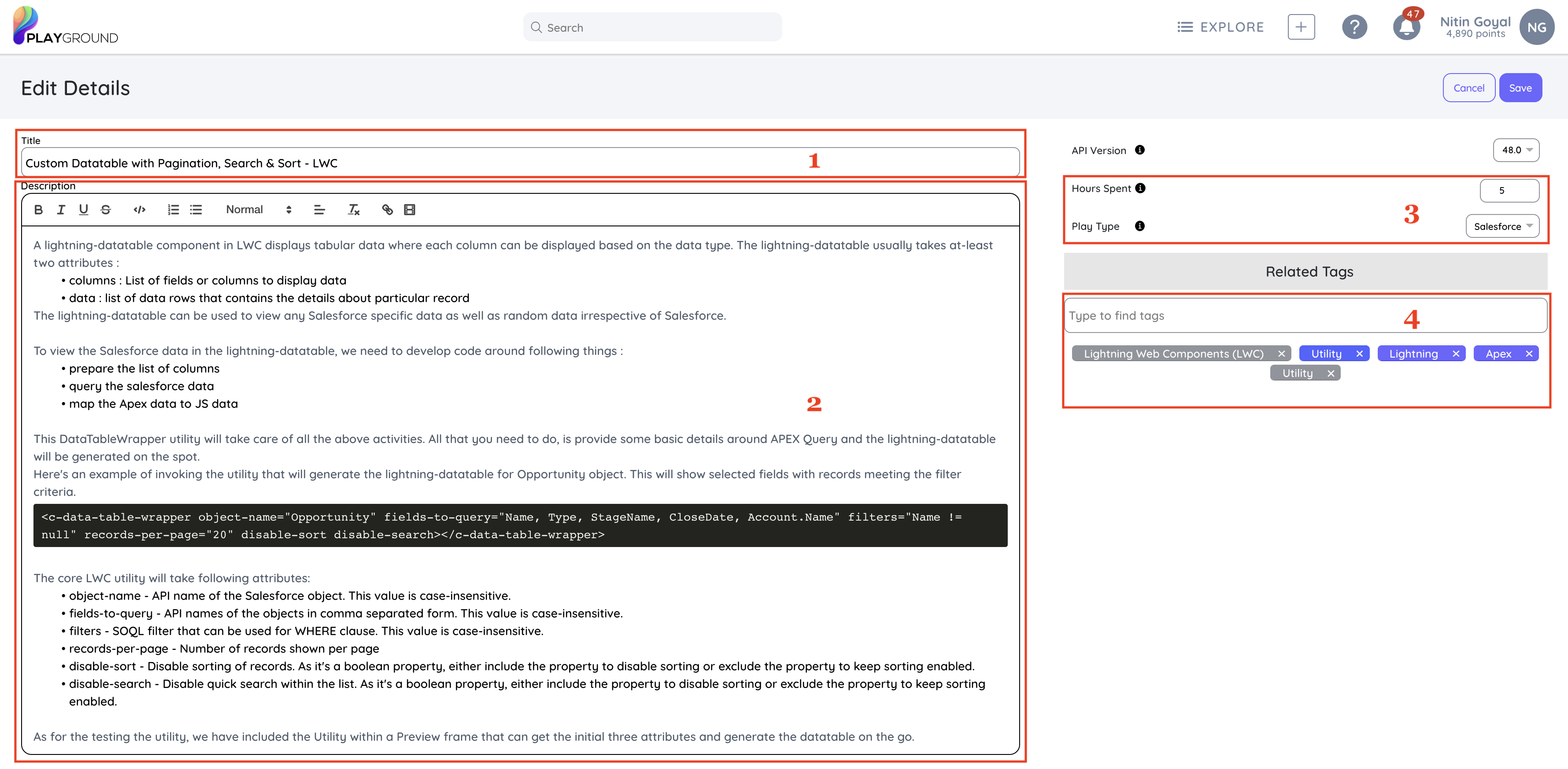
Task: Remove the Lightning Web Components (LWC) tag
Action: 1281,355
